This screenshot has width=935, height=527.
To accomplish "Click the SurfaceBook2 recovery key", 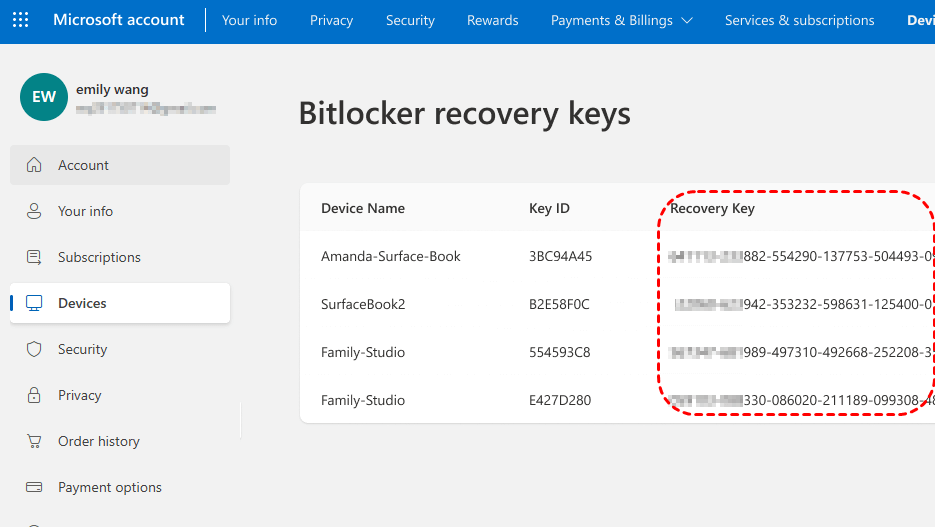I will pyautogui.click(x=804, y=304).
